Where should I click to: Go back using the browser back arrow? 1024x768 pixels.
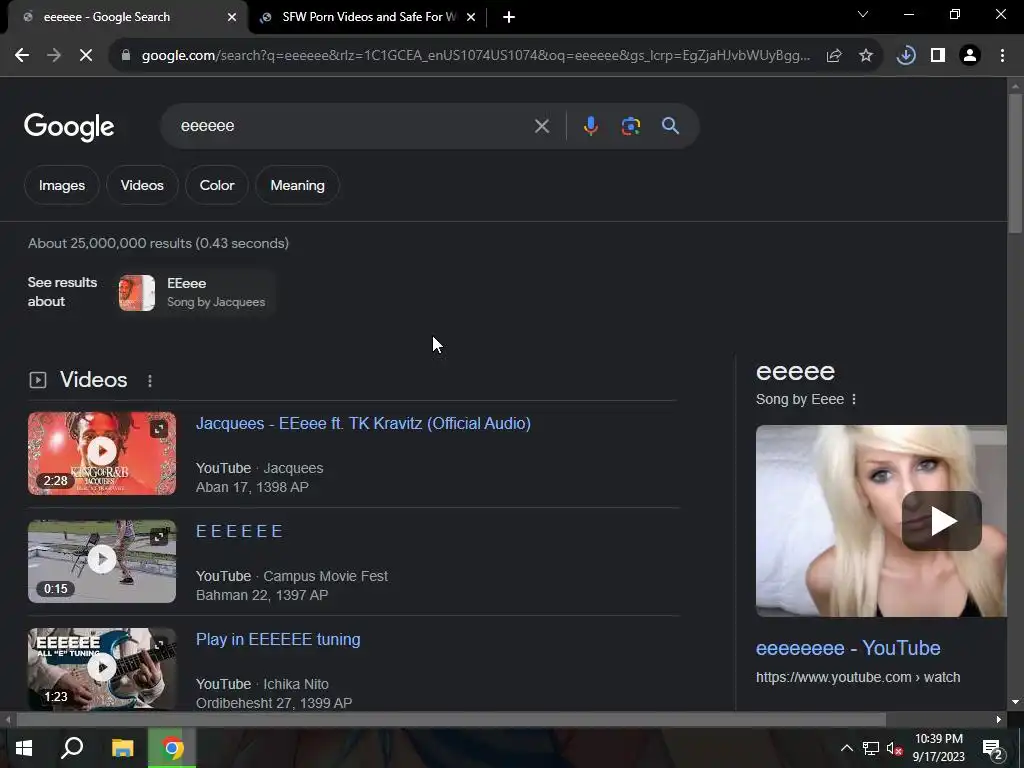pyautogui.click(x=22, y=56)
